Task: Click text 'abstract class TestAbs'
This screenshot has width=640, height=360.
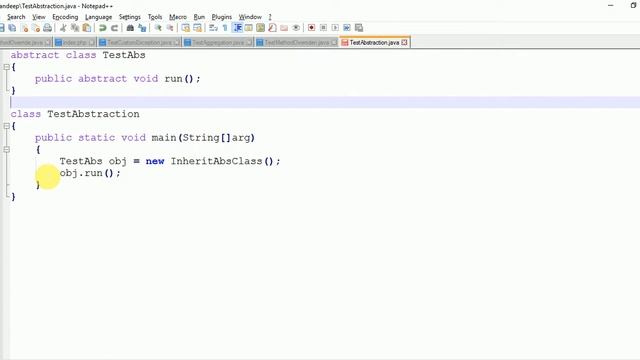Action: click(78, 55)
